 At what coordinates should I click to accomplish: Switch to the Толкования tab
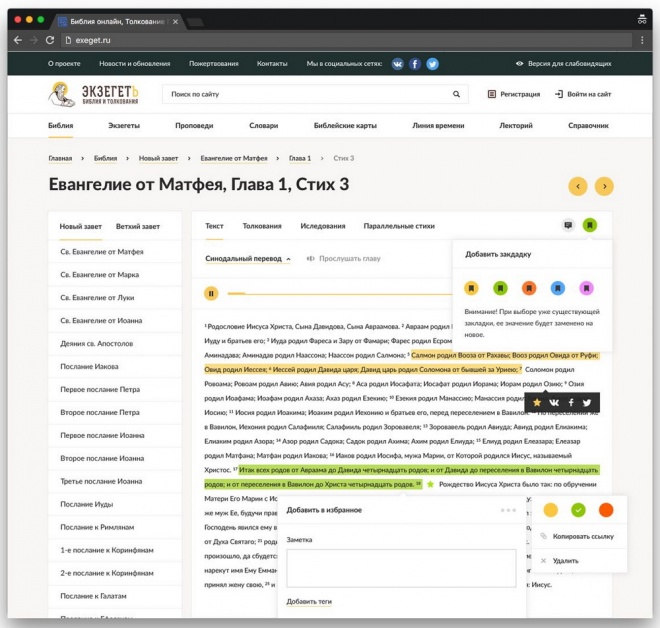point(262,226)
